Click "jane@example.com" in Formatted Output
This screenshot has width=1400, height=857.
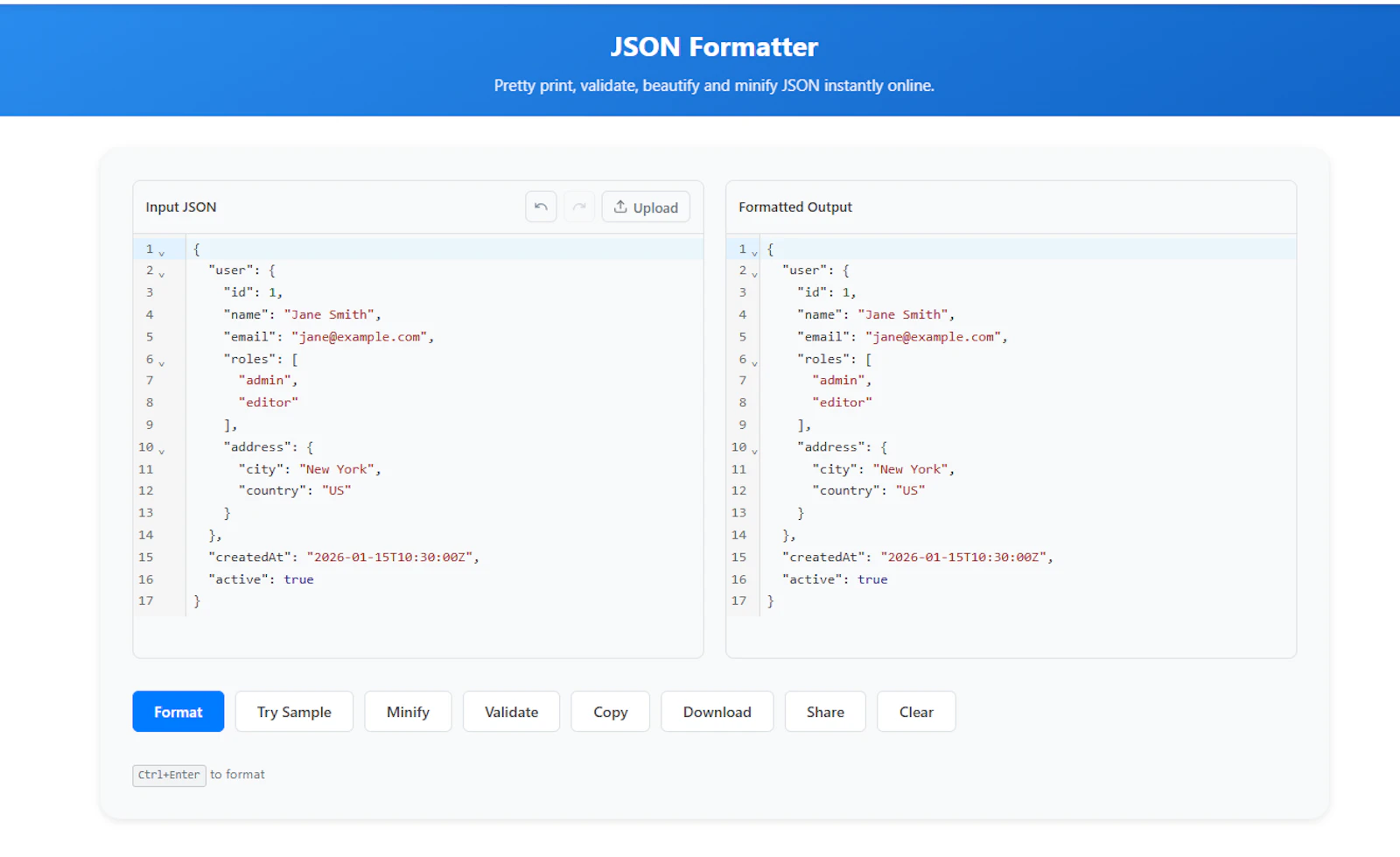point(934,336)
